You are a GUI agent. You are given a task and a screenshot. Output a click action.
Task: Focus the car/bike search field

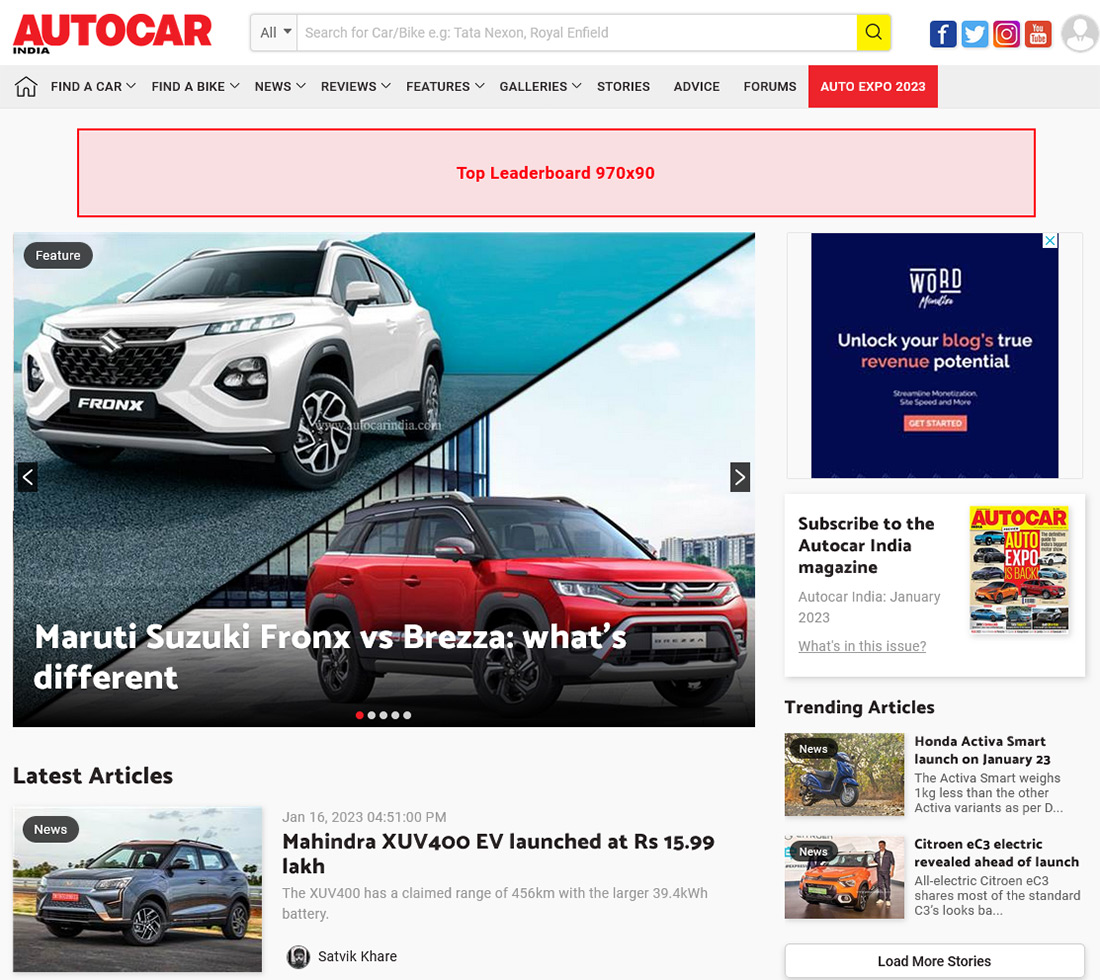pyautogui.click(x=577, y=32)
